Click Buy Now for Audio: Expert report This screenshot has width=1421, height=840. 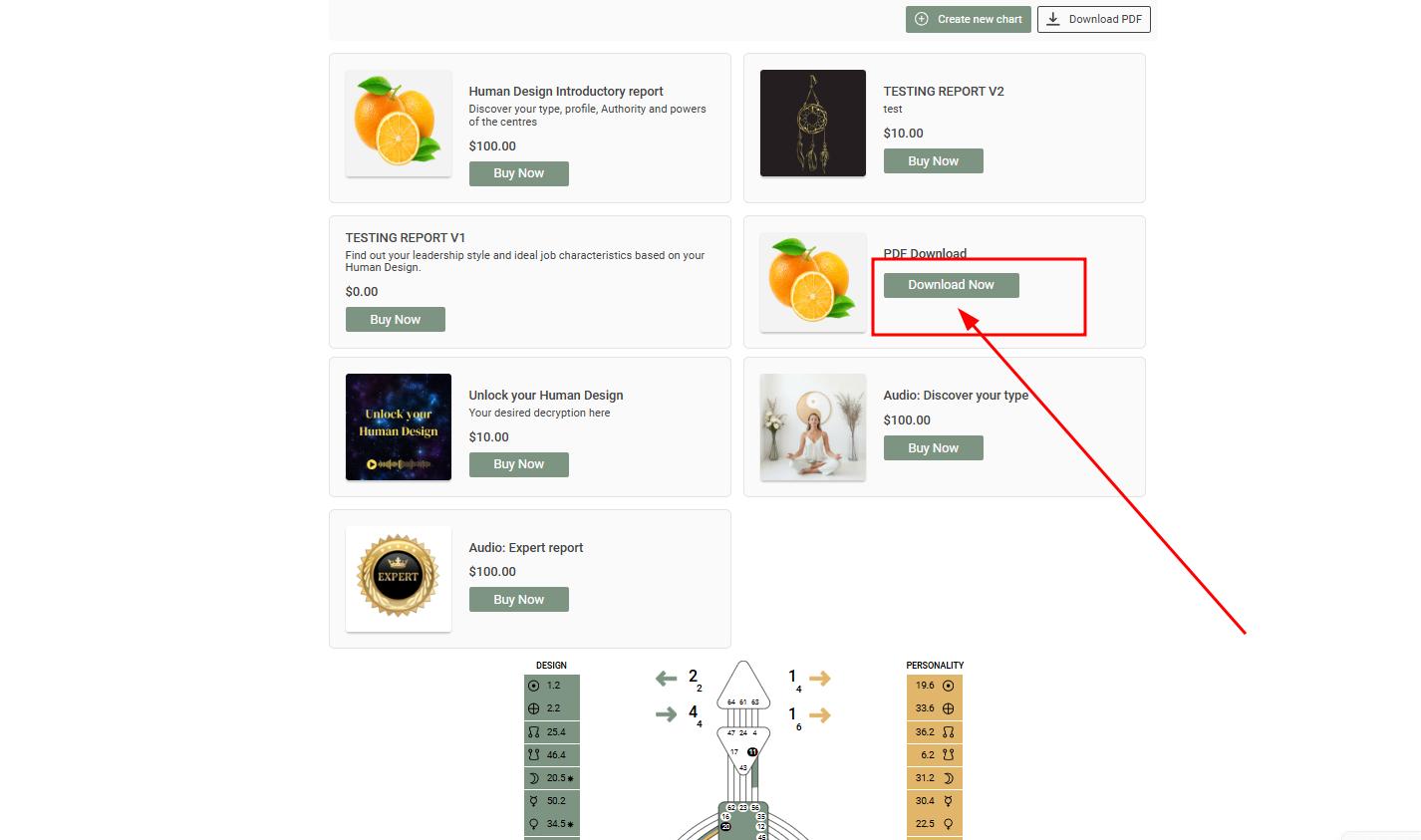519,600
